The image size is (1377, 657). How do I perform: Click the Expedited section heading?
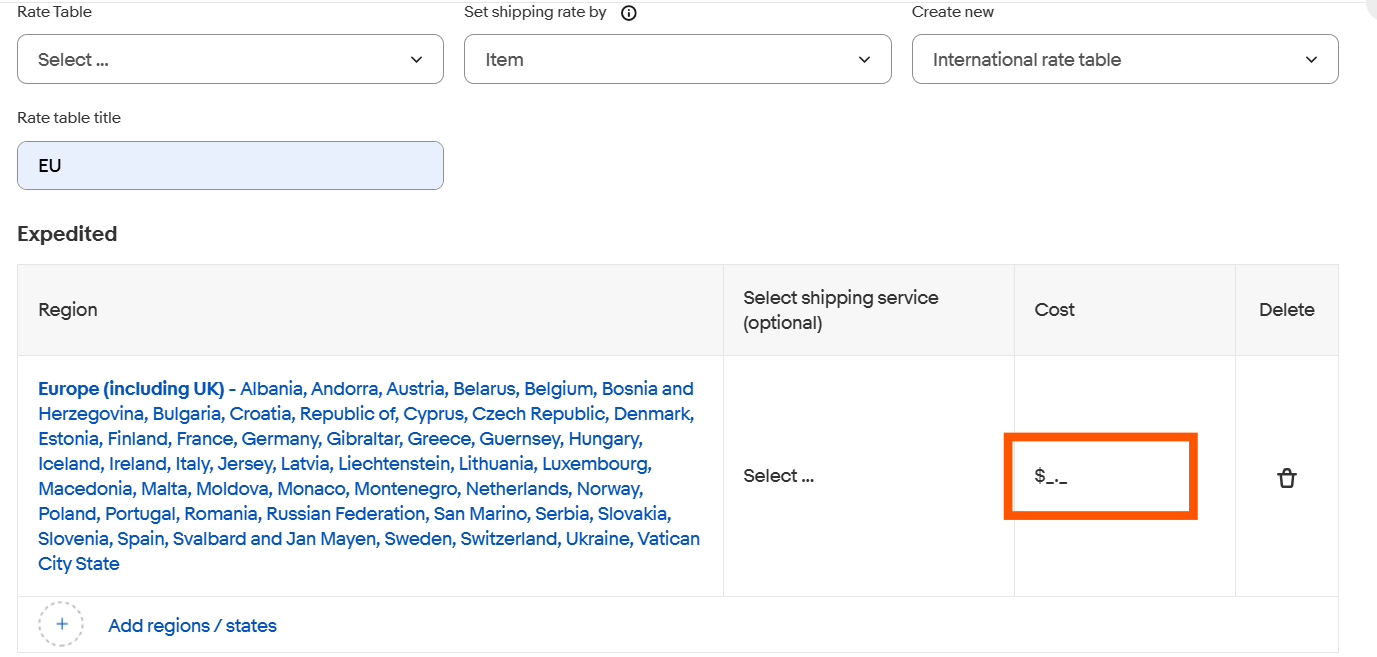67,234
